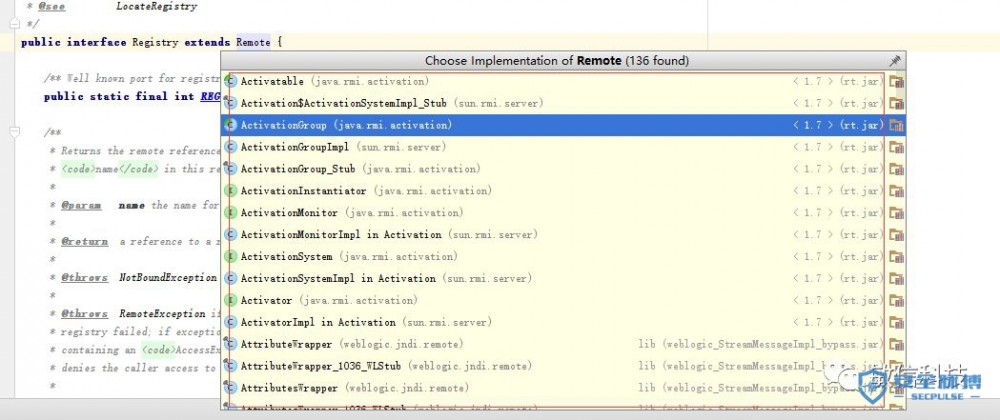Click LocateRegistry in the @see tag

tap(156, 7)
